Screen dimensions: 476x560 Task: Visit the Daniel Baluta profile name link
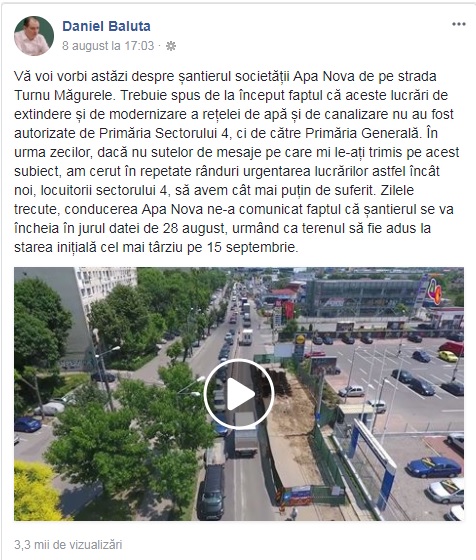point(106,26)
